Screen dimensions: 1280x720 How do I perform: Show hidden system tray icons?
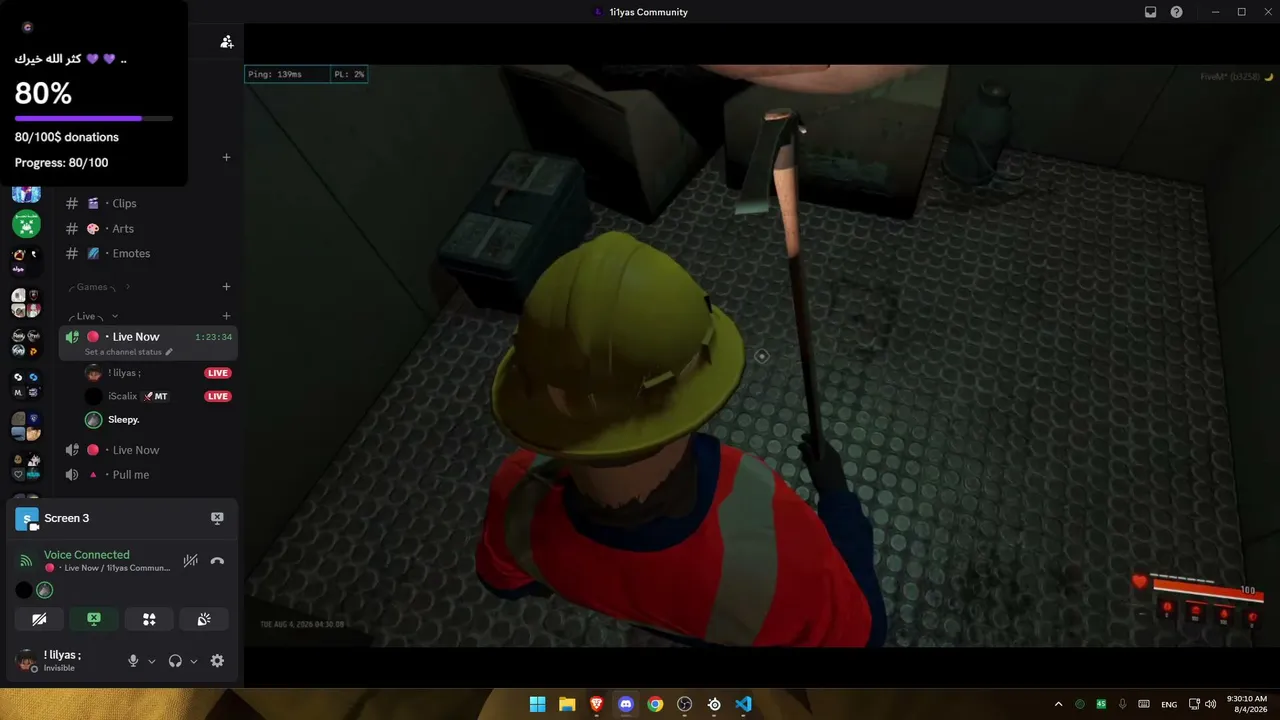(1058, 704)
